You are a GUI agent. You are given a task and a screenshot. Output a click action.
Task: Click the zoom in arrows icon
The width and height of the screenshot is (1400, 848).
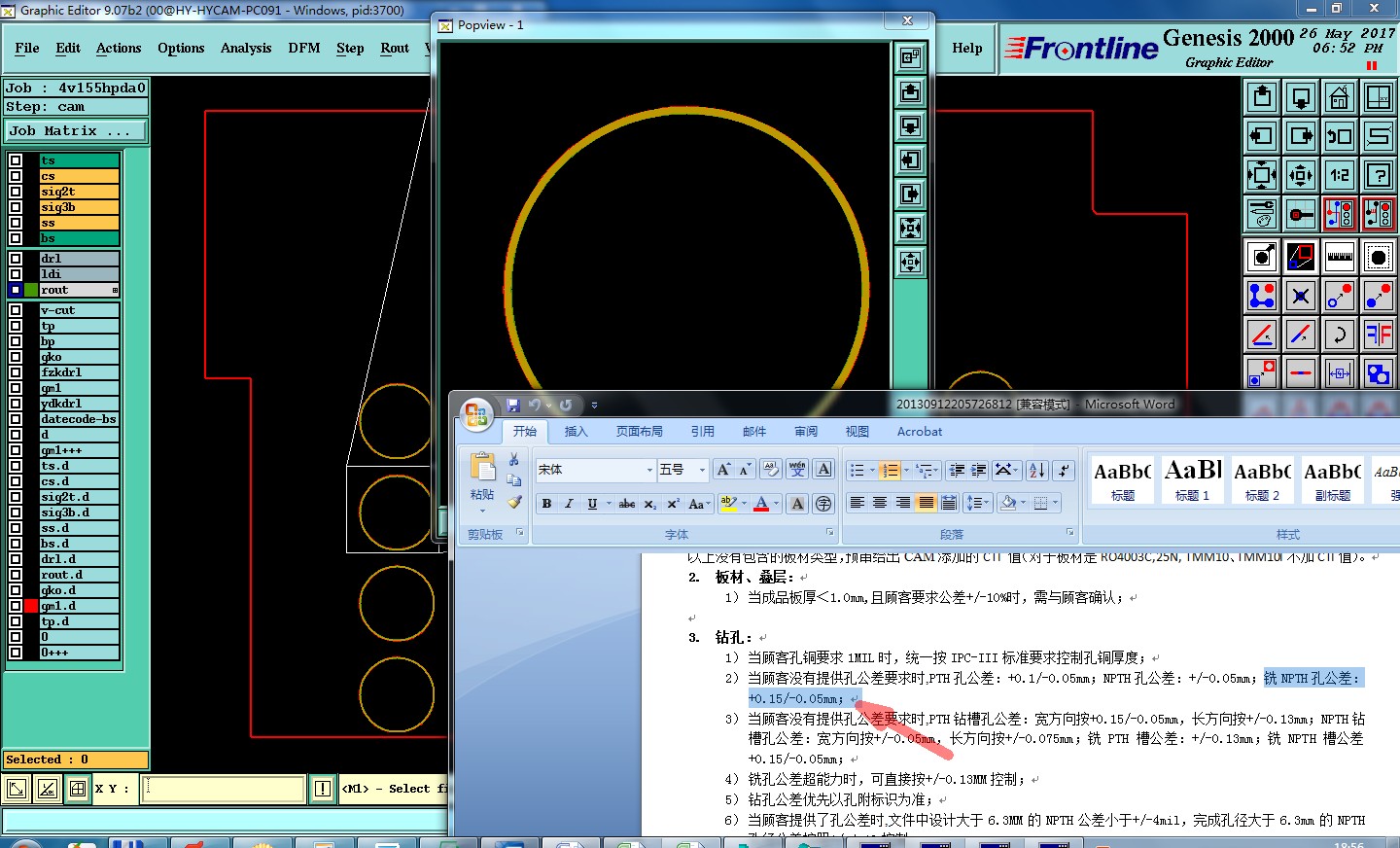tap(1301, 175)
